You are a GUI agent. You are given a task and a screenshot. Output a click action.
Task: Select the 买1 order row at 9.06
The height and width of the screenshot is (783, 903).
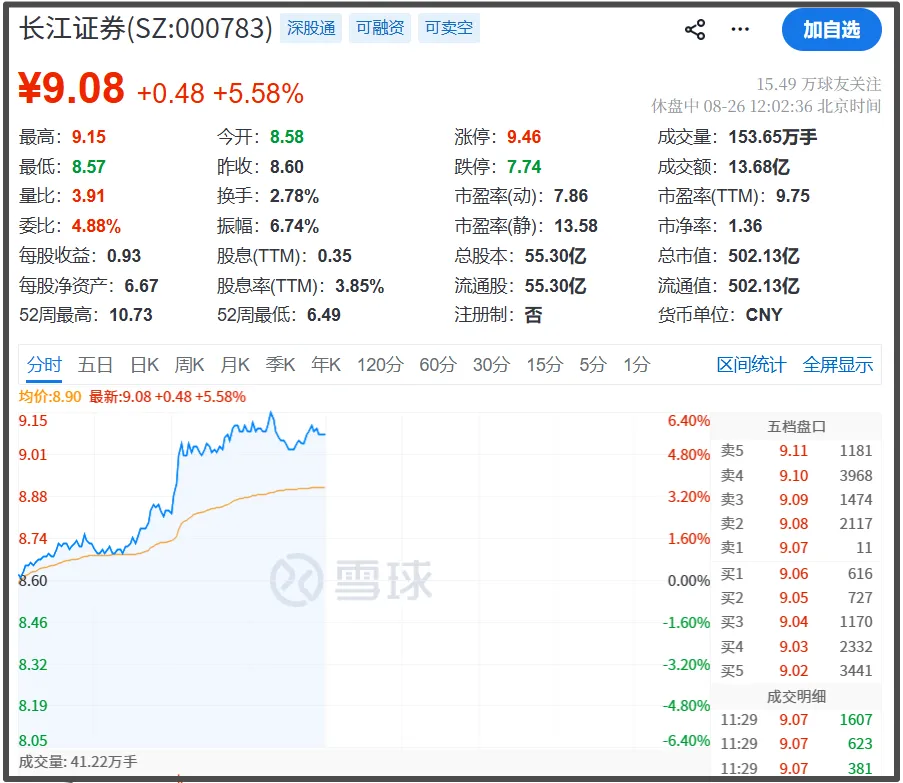(x=796, y=574)
